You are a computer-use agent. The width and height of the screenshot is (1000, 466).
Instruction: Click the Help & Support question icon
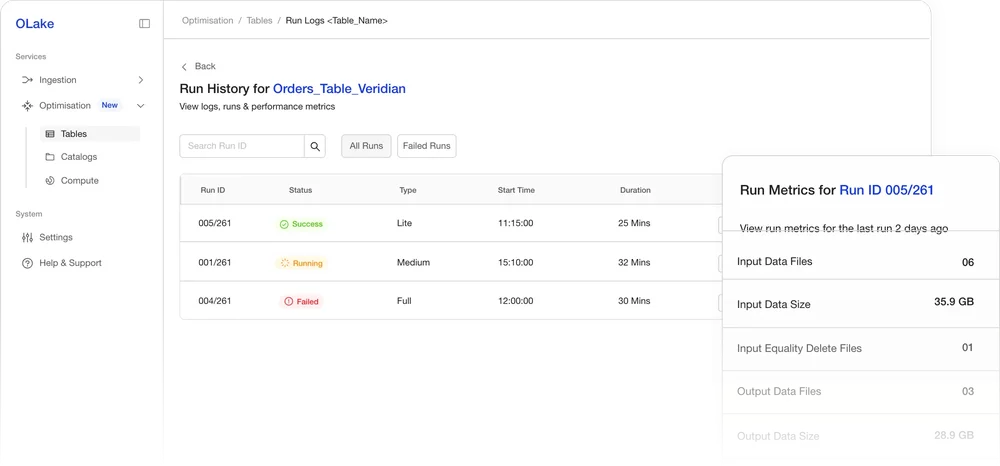pyautogui.click(x=27, y=263)
